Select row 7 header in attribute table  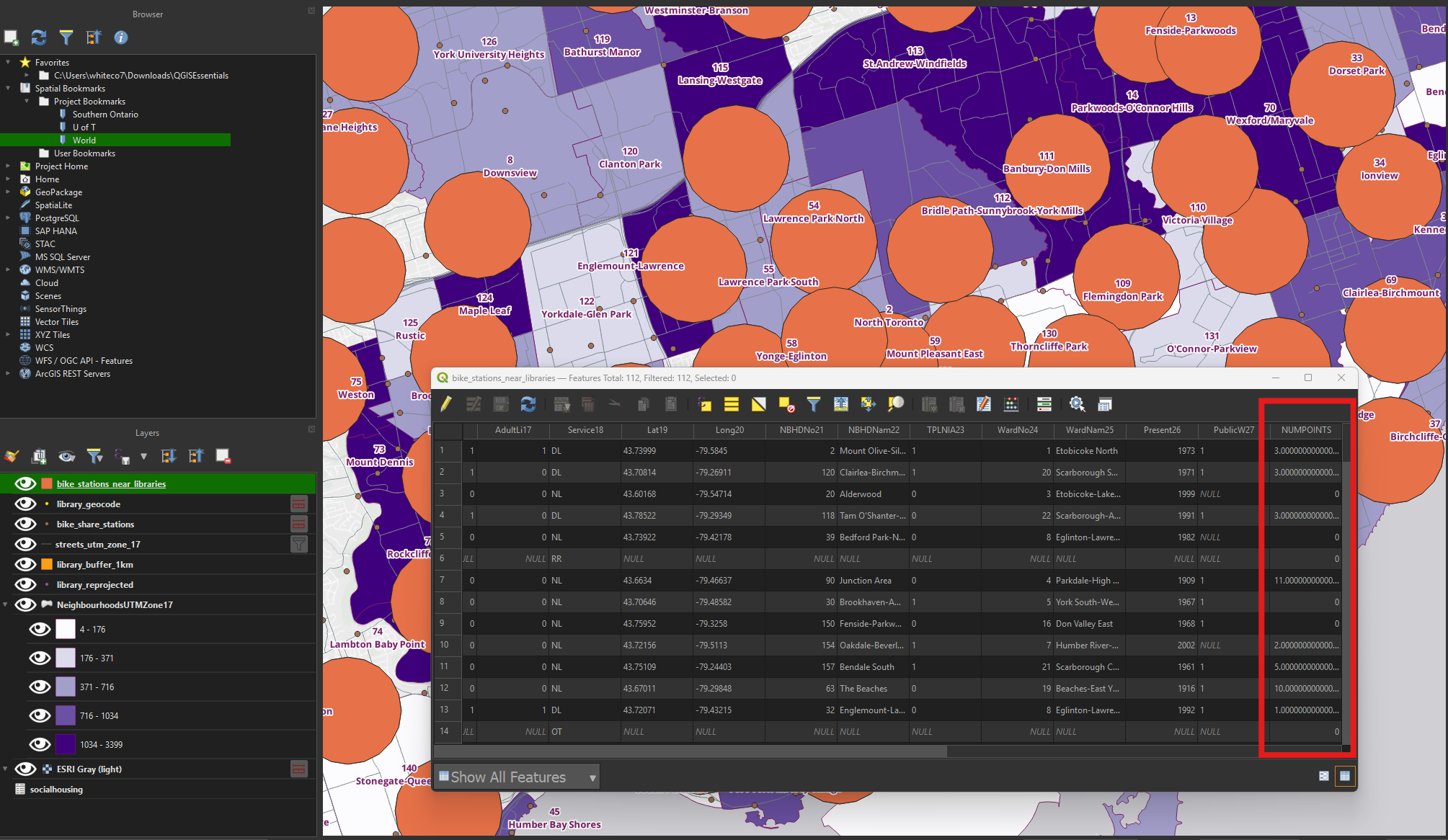coord(448,580)
